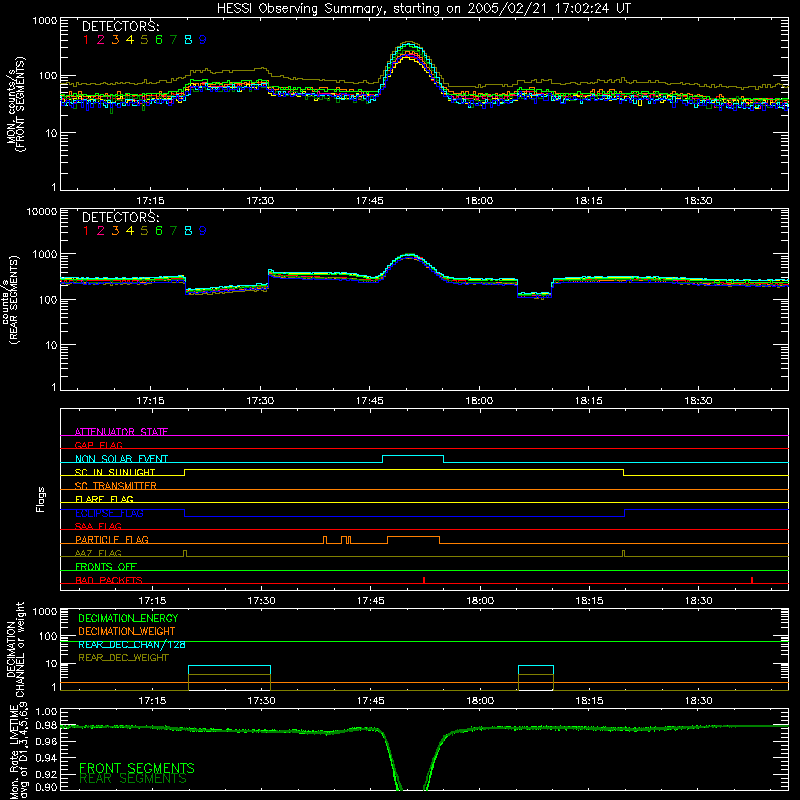800x800 pixels.
Task: Click the BAD_PACKETS flag label
Action: (x=109, y=580)
